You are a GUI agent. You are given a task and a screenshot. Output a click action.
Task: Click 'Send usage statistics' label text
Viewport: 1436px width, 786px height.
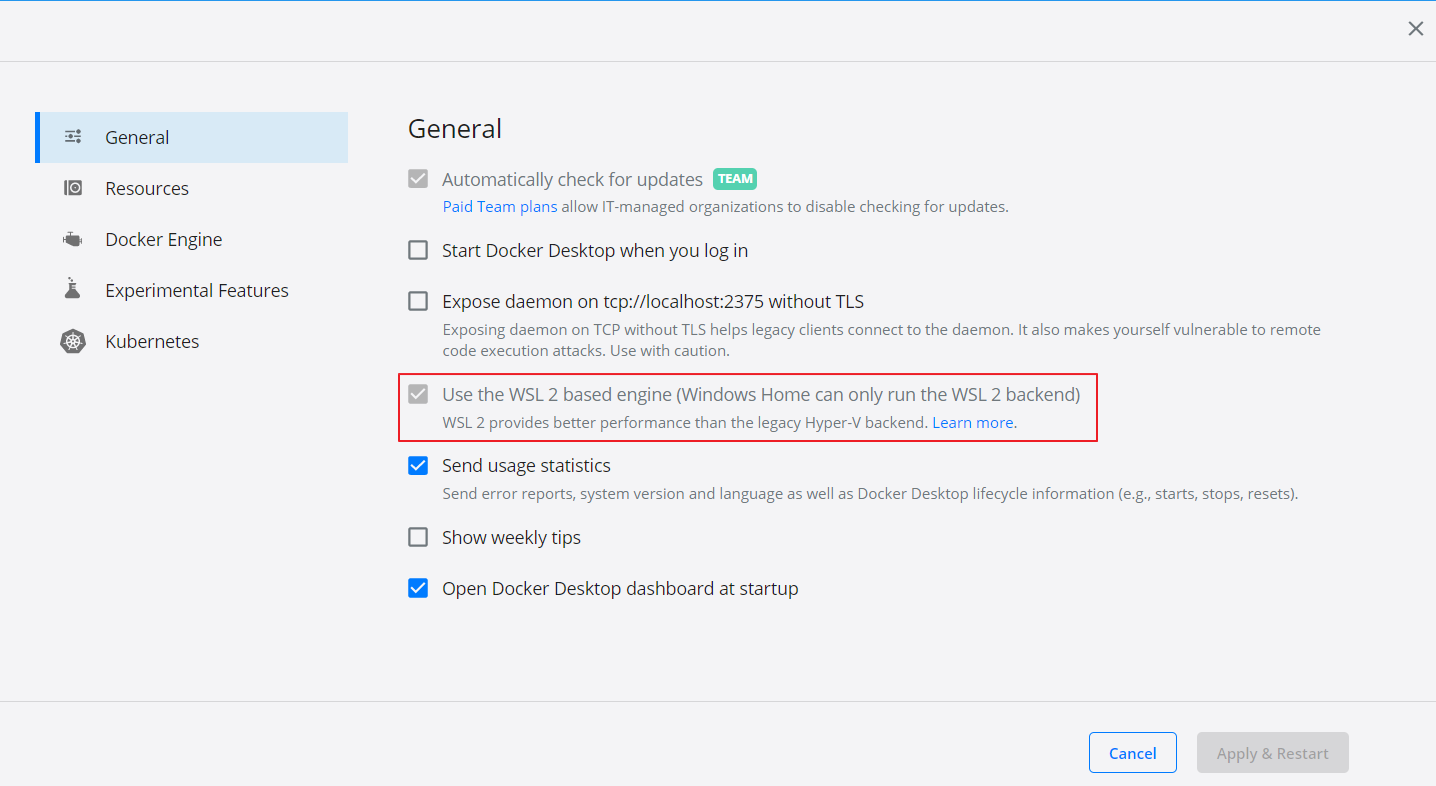click(526, 465)
